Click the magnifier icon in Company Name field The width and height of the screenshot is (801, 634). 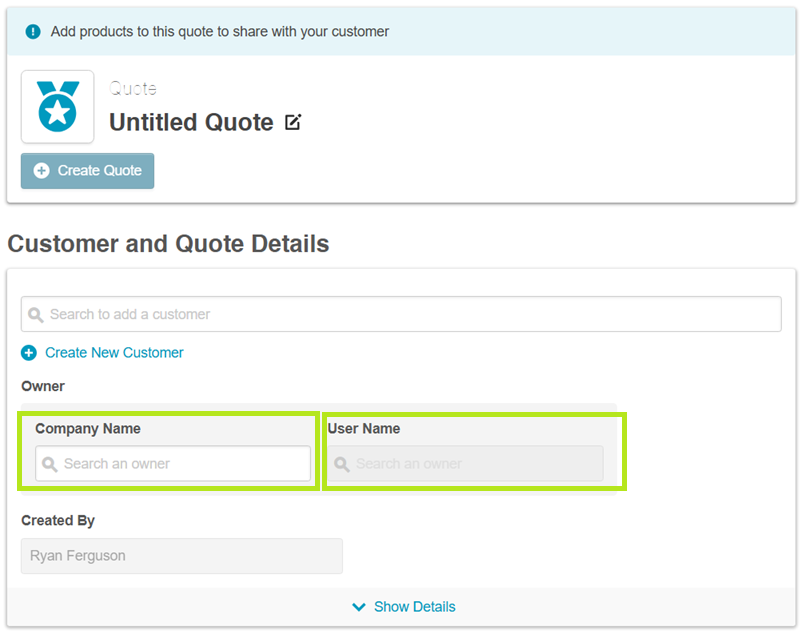[x=50, y=464]
